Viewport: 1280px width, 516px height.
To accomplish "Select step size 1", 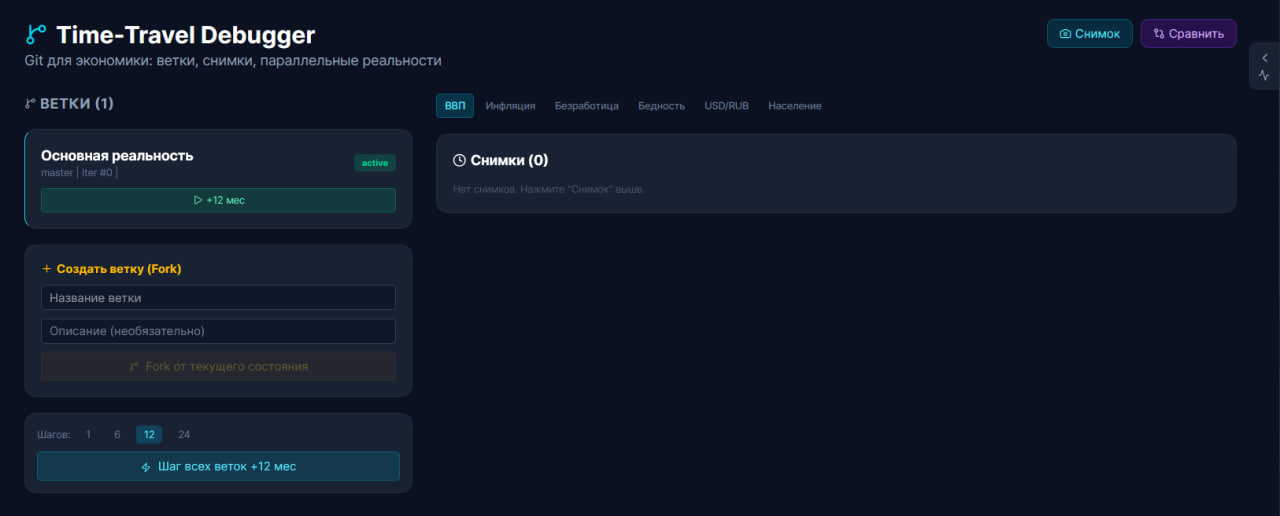I will pyautogui.click(x=89, y=435).
